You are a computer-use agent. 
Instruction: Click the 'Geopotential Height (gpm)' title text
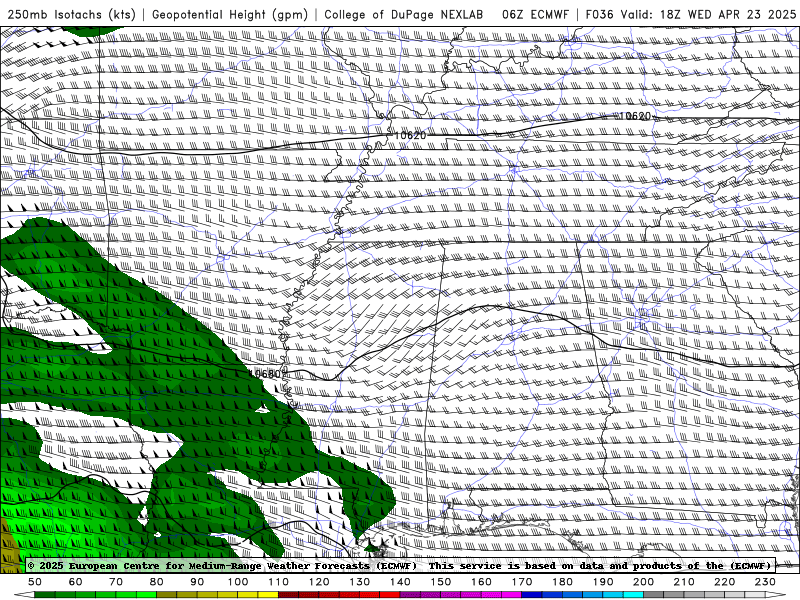point(230,14)
